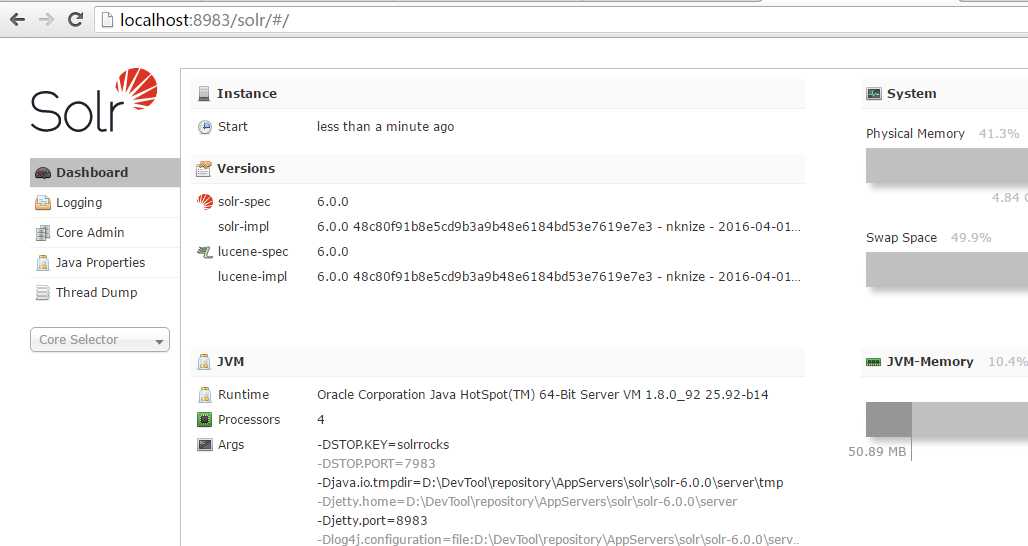Reload the page with refresh icon
1028x546 pixels.
75,20
